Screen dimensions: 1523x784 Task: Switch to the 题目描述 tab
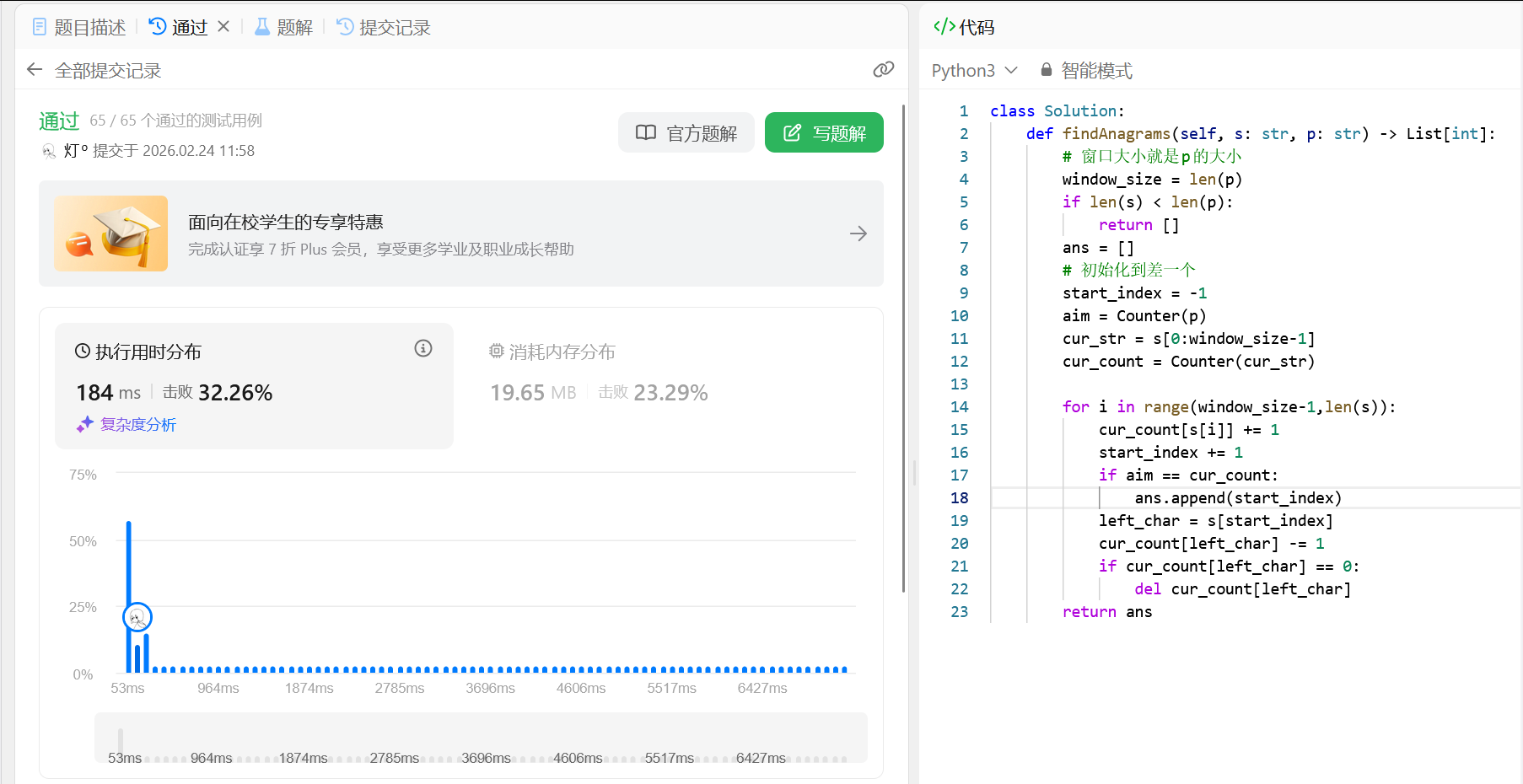coord(79,28)
